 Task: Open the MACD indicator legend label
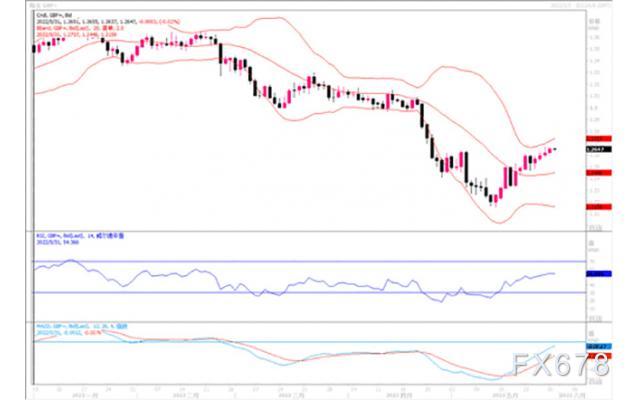pyautogui.click(x=82, y=327)
